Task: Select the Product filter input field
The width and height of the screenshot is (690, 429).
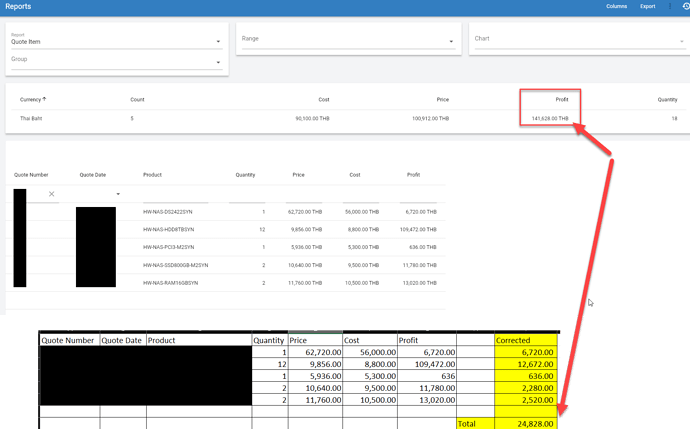Action: (176, 194)
